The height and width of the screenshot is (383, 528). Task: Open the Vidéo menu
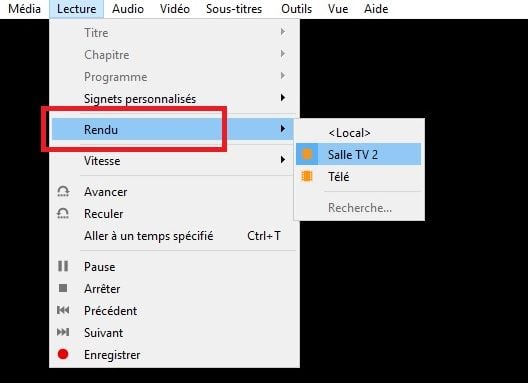click(x=175, y=9)
